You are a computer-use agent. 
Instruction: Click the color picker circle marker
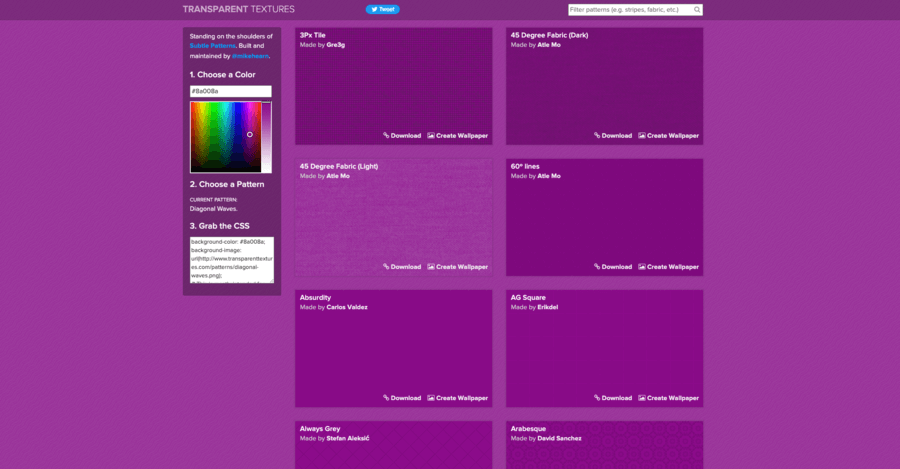(250, 134)
